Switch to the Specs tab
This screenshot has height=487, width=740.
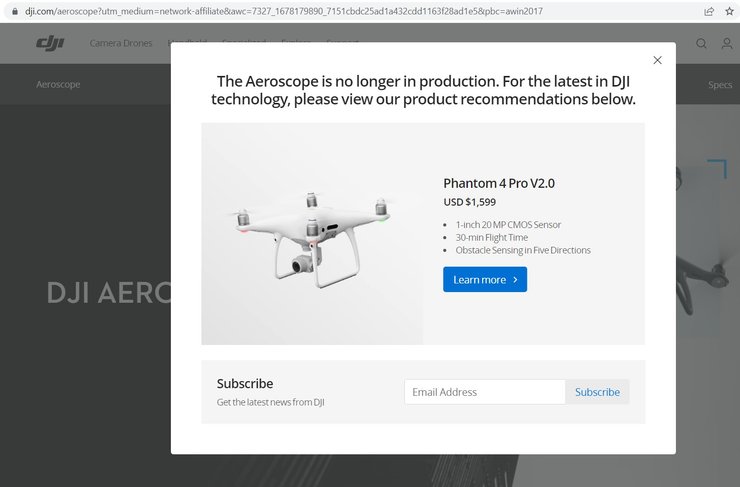pyautogui.click(x=720, y=85)
